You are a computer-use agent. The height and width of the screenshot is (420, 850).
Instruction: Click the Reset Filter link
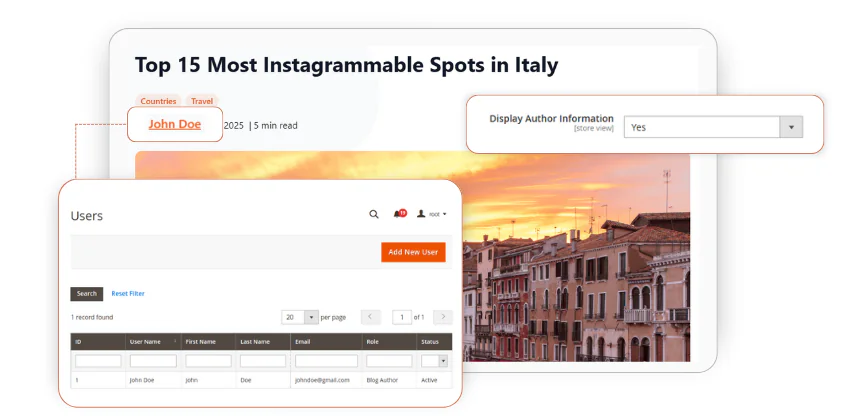coord(128,294)
